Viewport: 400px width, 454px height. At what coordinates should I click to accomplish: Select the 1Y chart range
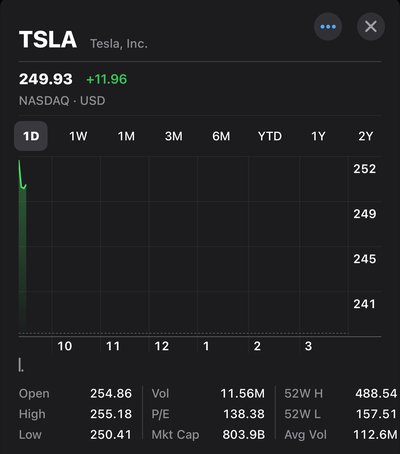pyautogui.click(x=318, y=136)
